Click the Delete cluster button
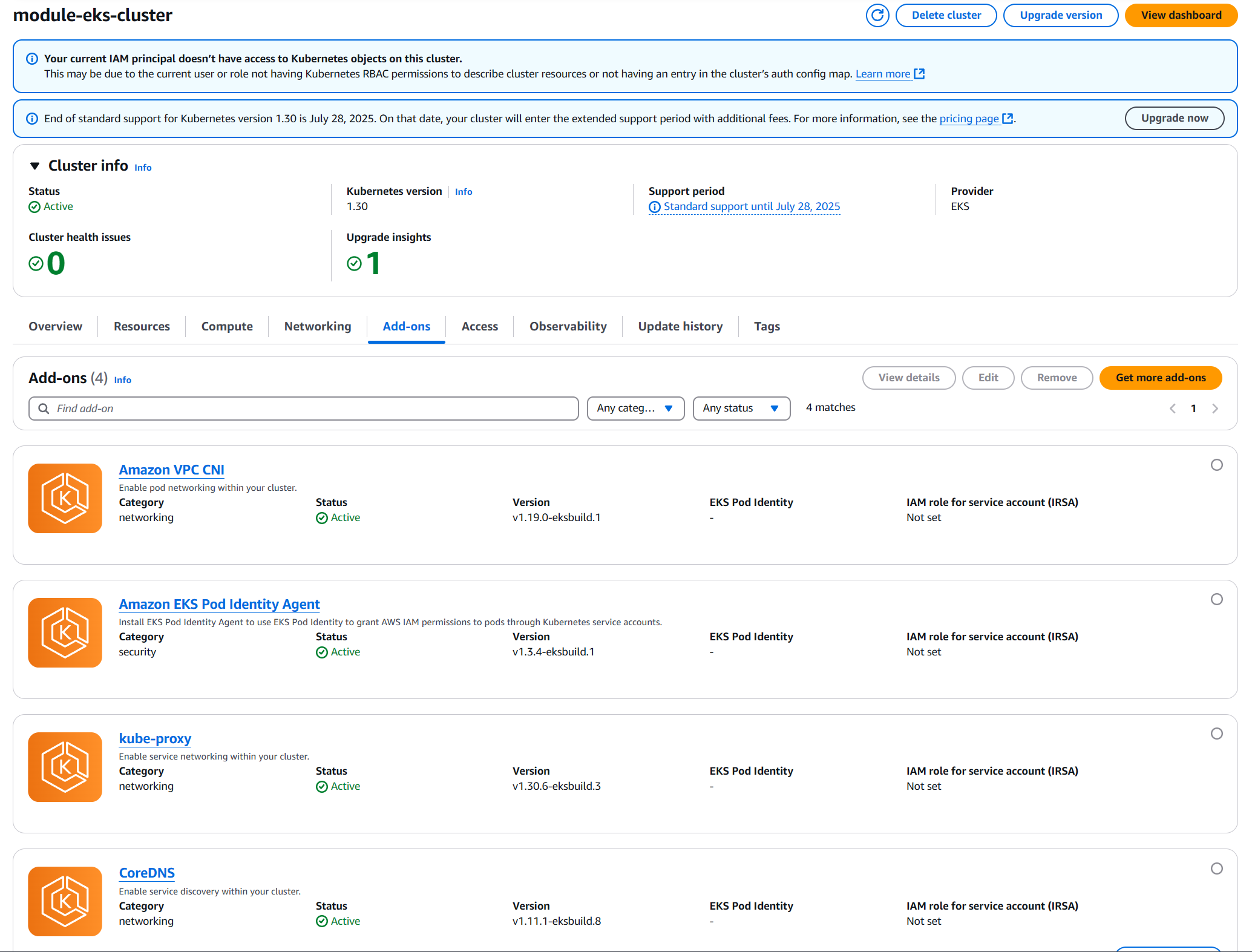This screenshot has width=1252, height=952. coord(946,15)
